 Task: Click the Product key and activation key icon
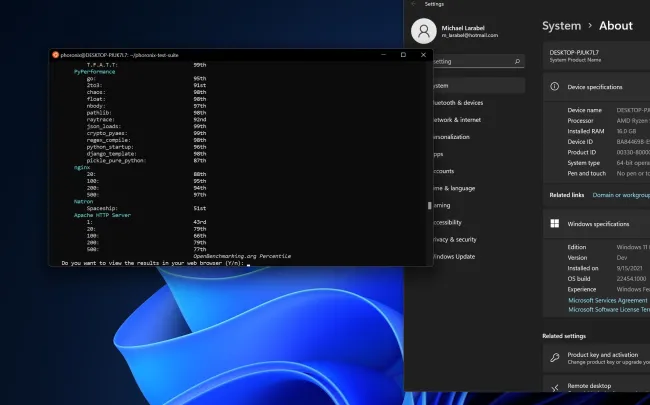pyautogui.click(x=555, y=358)
